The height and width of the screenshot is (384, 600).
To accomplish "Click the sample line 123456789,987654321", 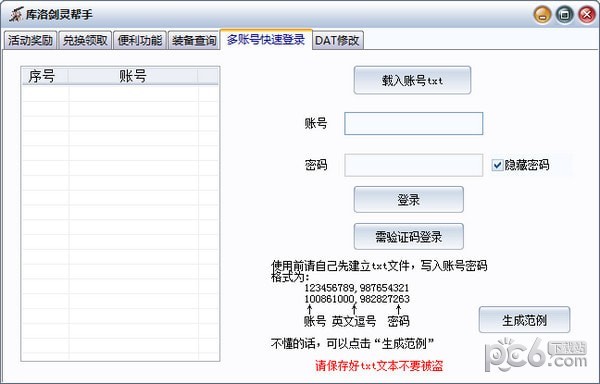I will (357, 288).
